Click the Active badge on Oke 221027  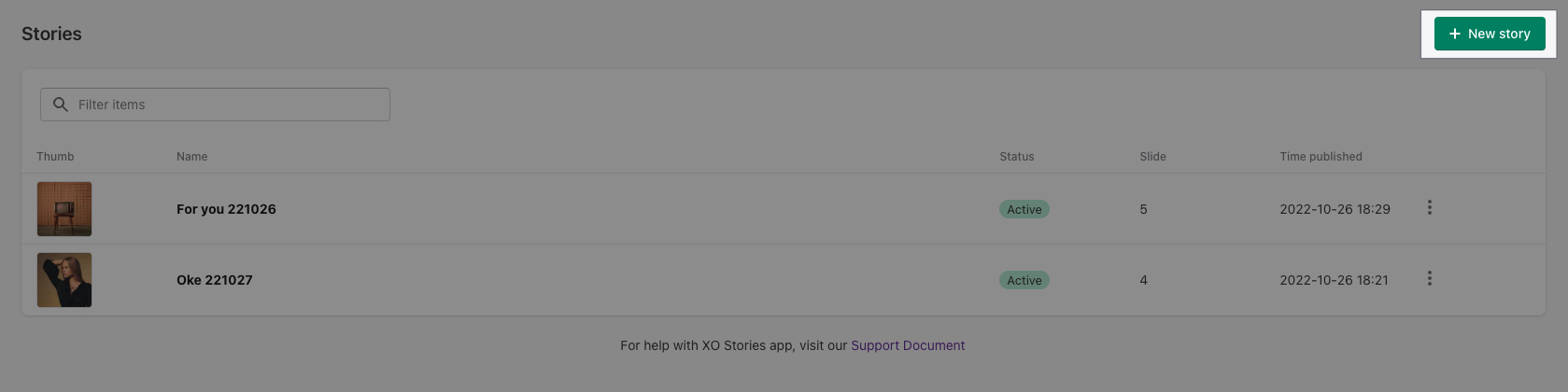[1024, 280]
